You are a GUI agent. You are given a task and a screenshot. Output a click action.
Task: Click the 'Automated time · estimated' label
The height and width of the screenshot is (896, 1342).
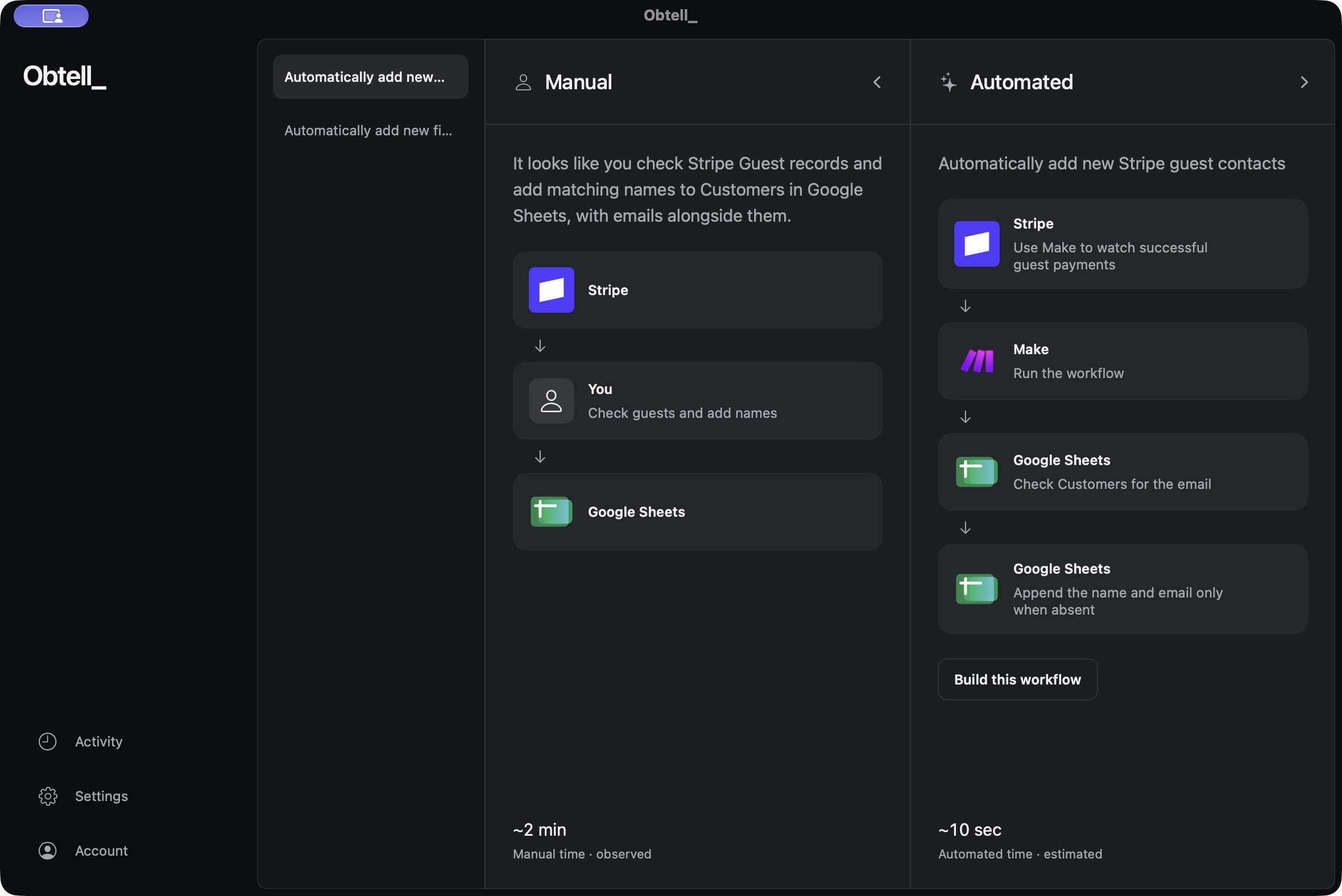(x=1020, y=854)
